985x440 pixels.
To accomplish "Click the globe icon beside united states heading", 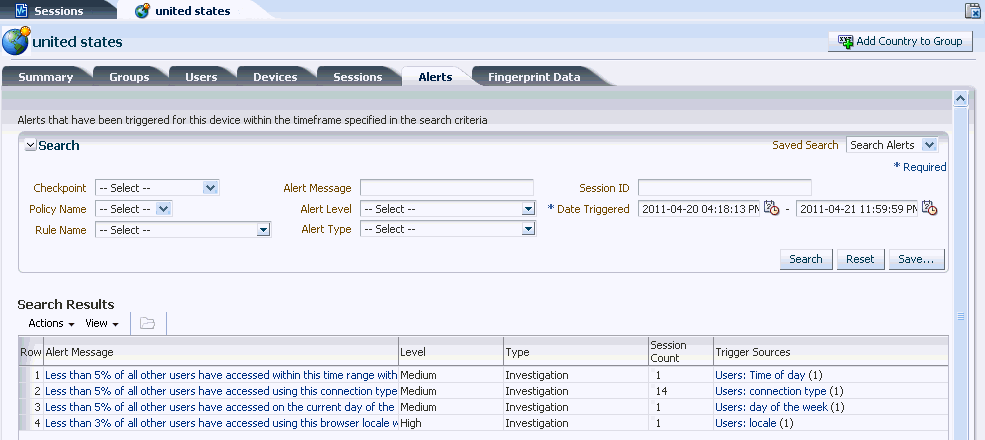I will (16, 41).
